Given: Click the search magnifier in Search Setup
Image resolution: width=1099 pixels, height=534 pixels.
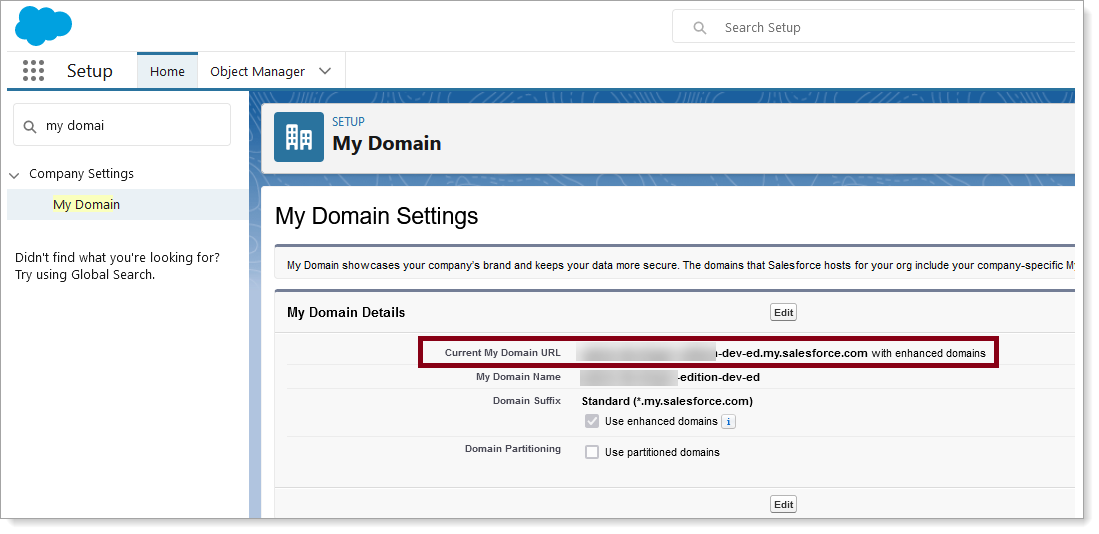Looking at the screenshot, I should click(699, 28).
